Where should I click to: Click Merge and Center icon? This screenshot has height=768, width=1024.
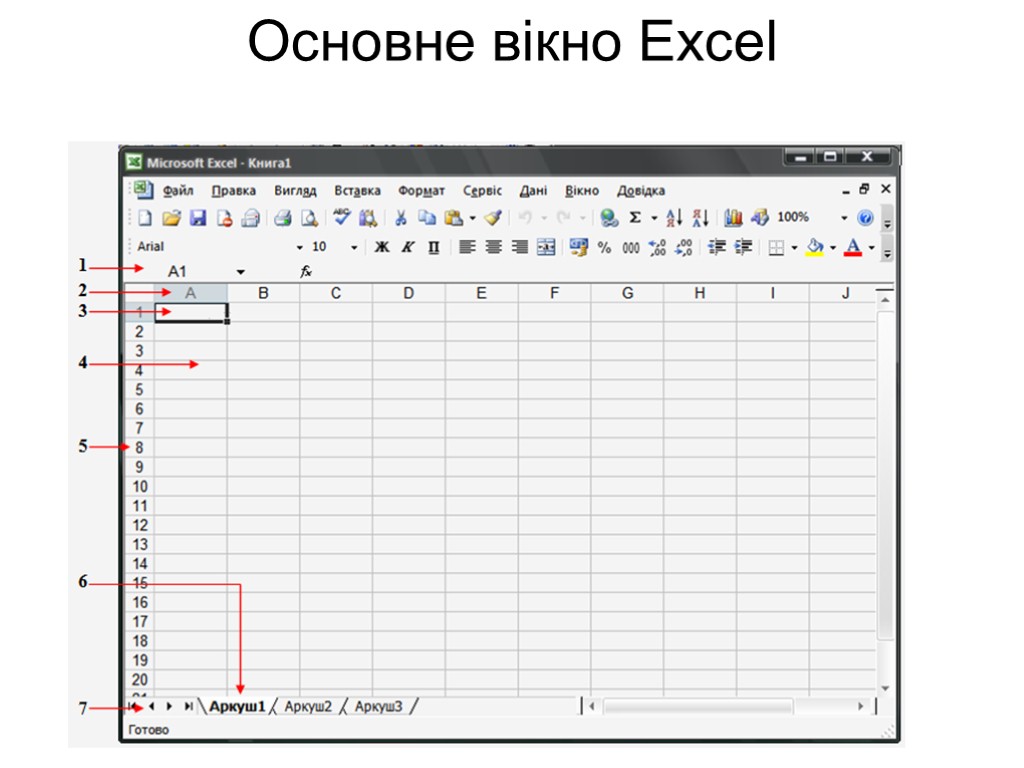[546, 247]
